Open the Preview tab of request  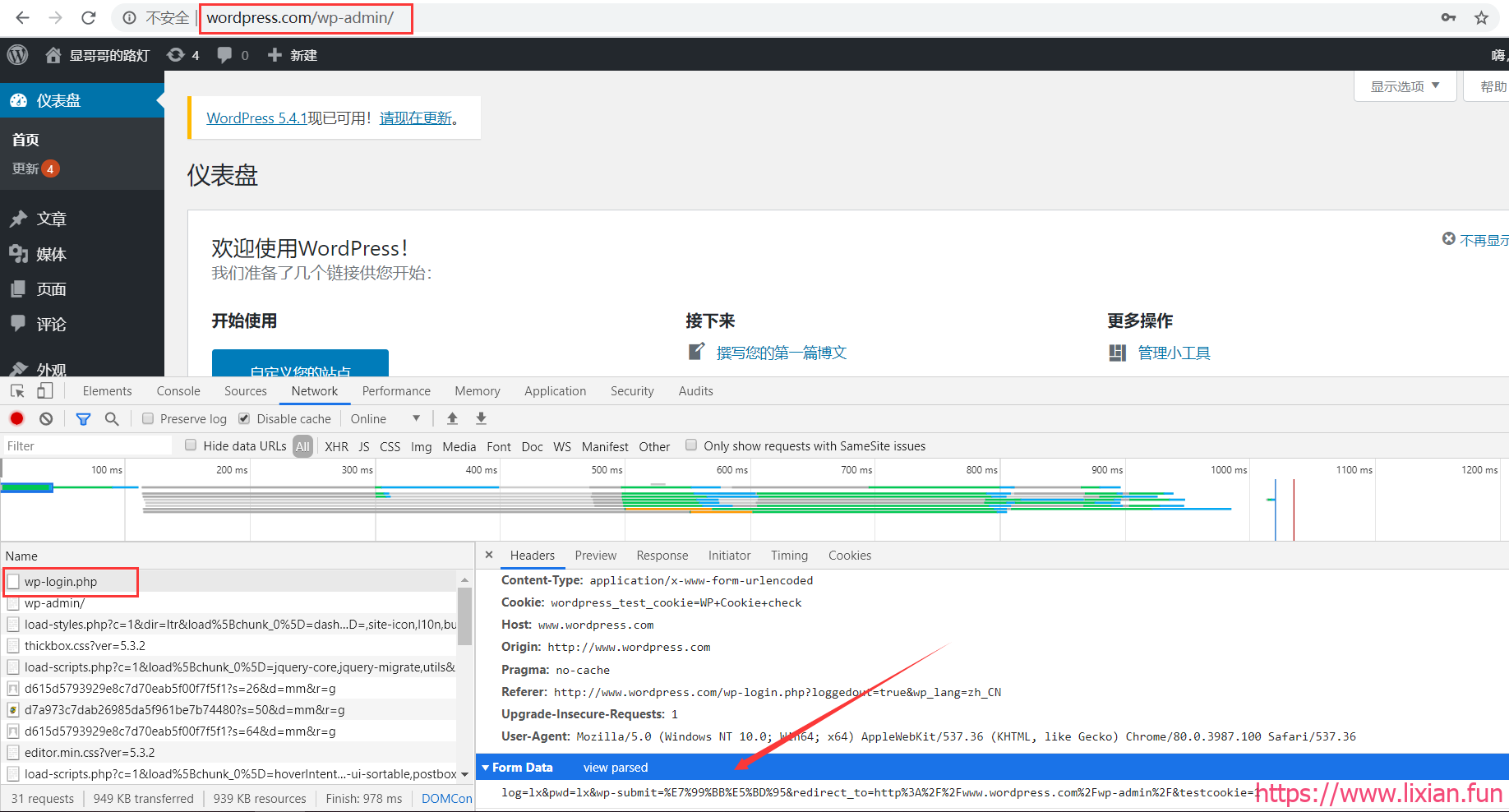point(596,556)
